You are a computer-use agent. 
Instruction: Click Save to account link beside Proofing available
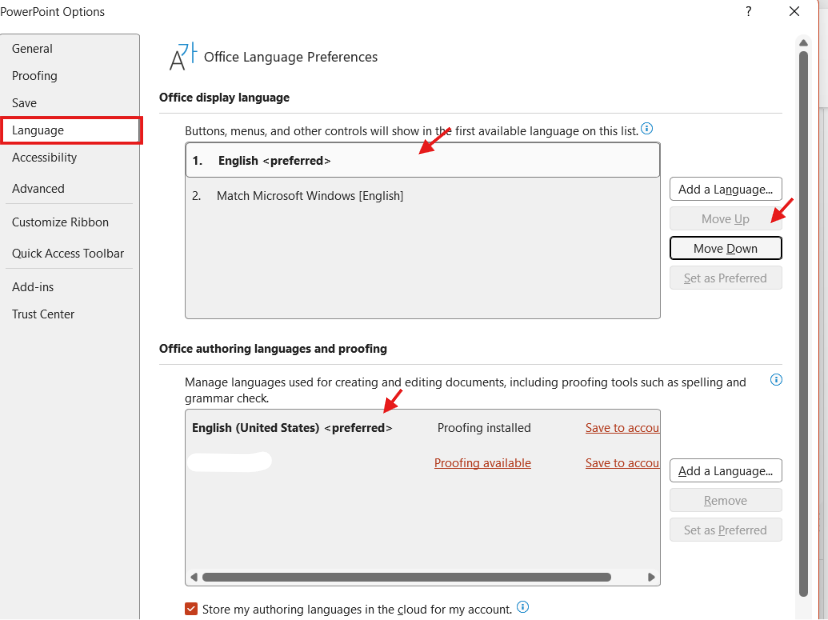click(x=622, y=463)
